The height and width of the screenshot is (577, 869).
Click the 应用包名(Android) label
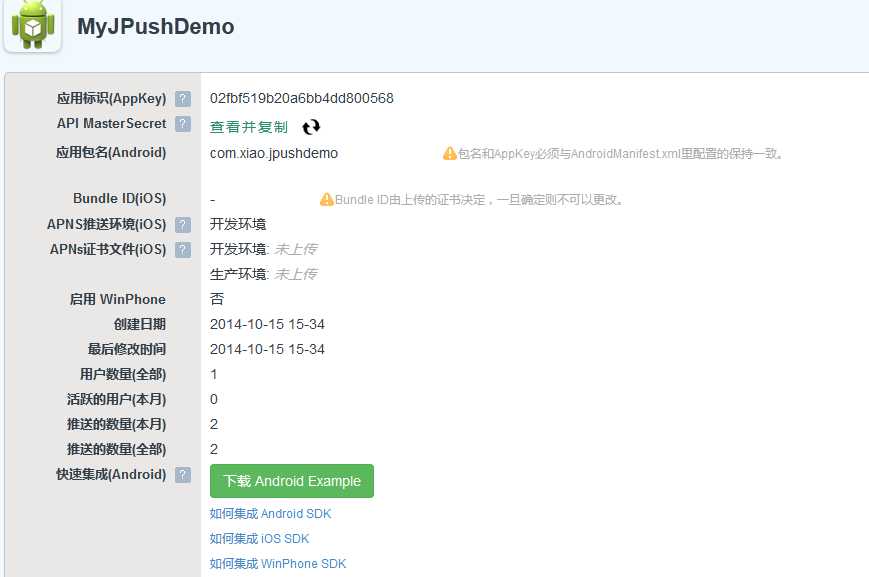point(111,152)
